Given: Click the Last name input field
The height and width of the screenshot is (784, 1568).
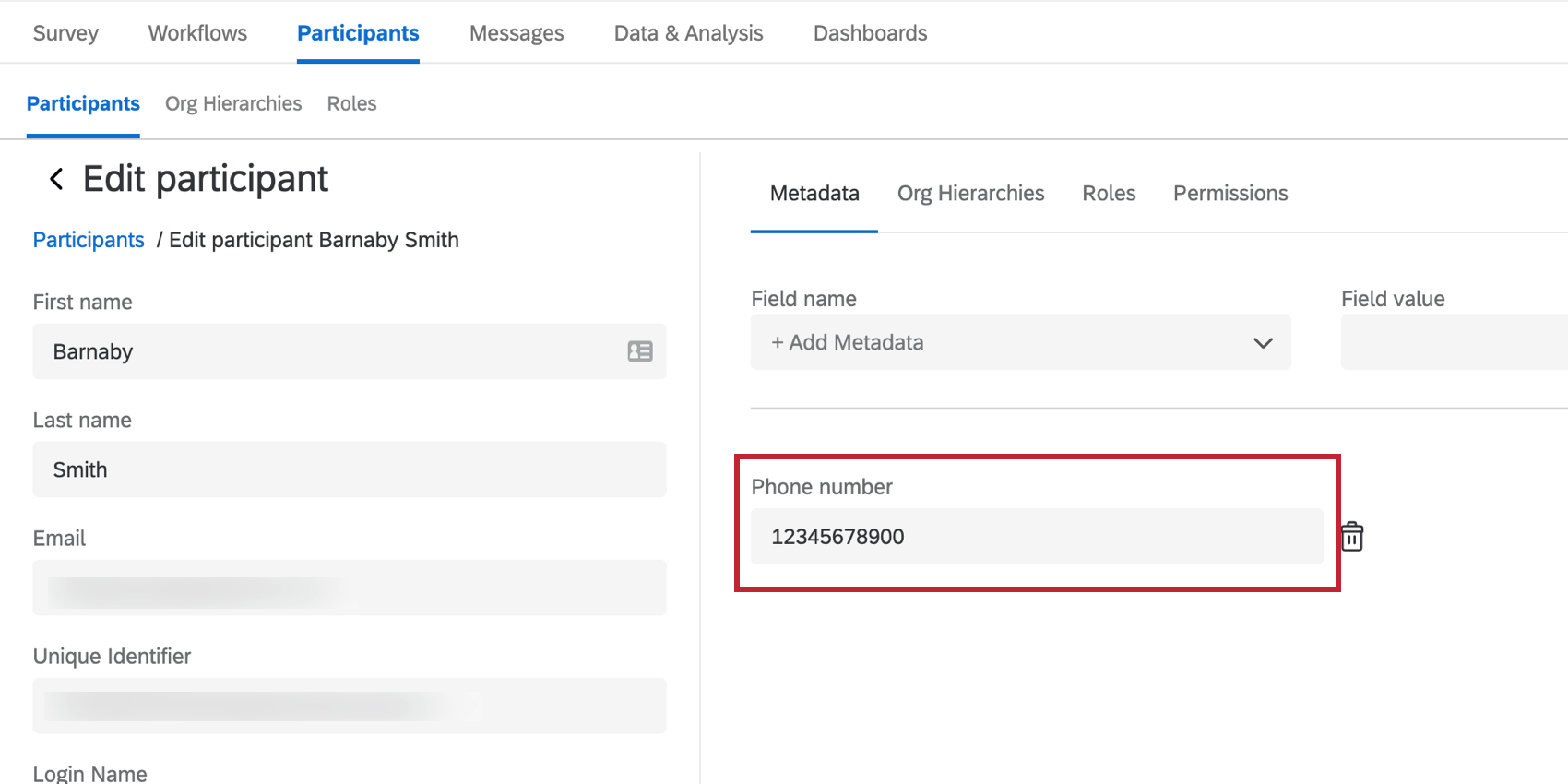Looking at the screenshot, I should [349, 469].
